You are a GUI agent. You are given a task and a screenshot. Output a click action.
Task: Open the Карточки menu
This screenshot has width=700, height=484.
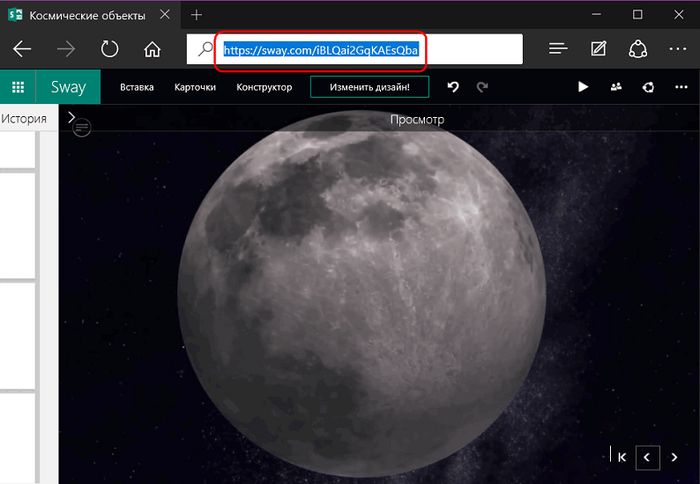pyautogui.click(x=195, y=88)
